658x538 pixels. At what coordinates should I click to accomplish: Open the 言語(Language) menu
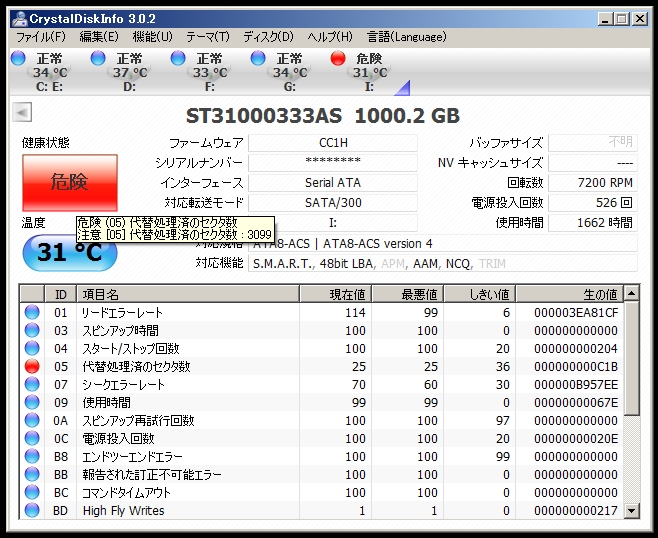coord(407,37)
